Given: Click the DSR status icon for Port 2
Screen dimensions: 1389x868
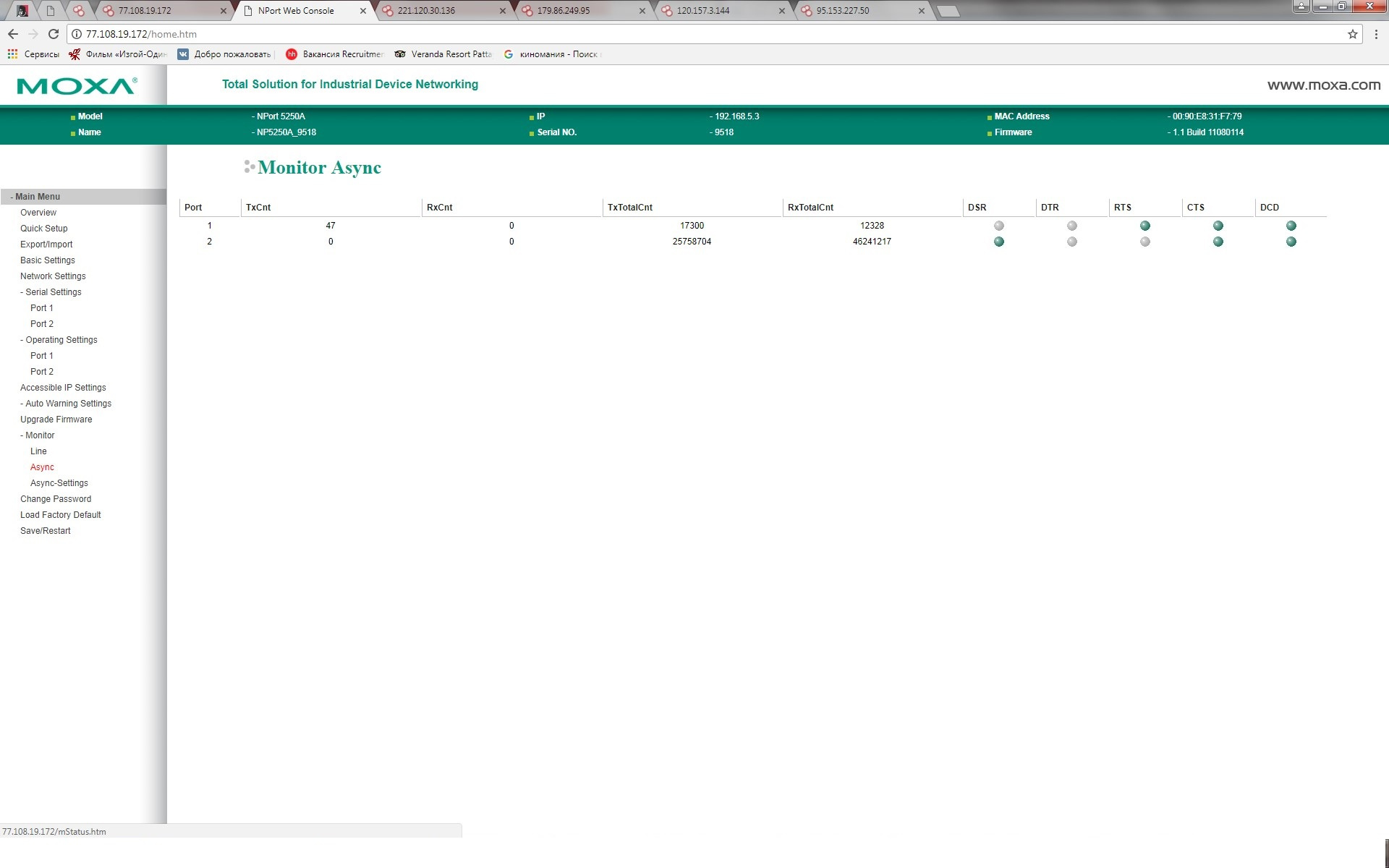Looking at the screenshot, I should point(998,241).
